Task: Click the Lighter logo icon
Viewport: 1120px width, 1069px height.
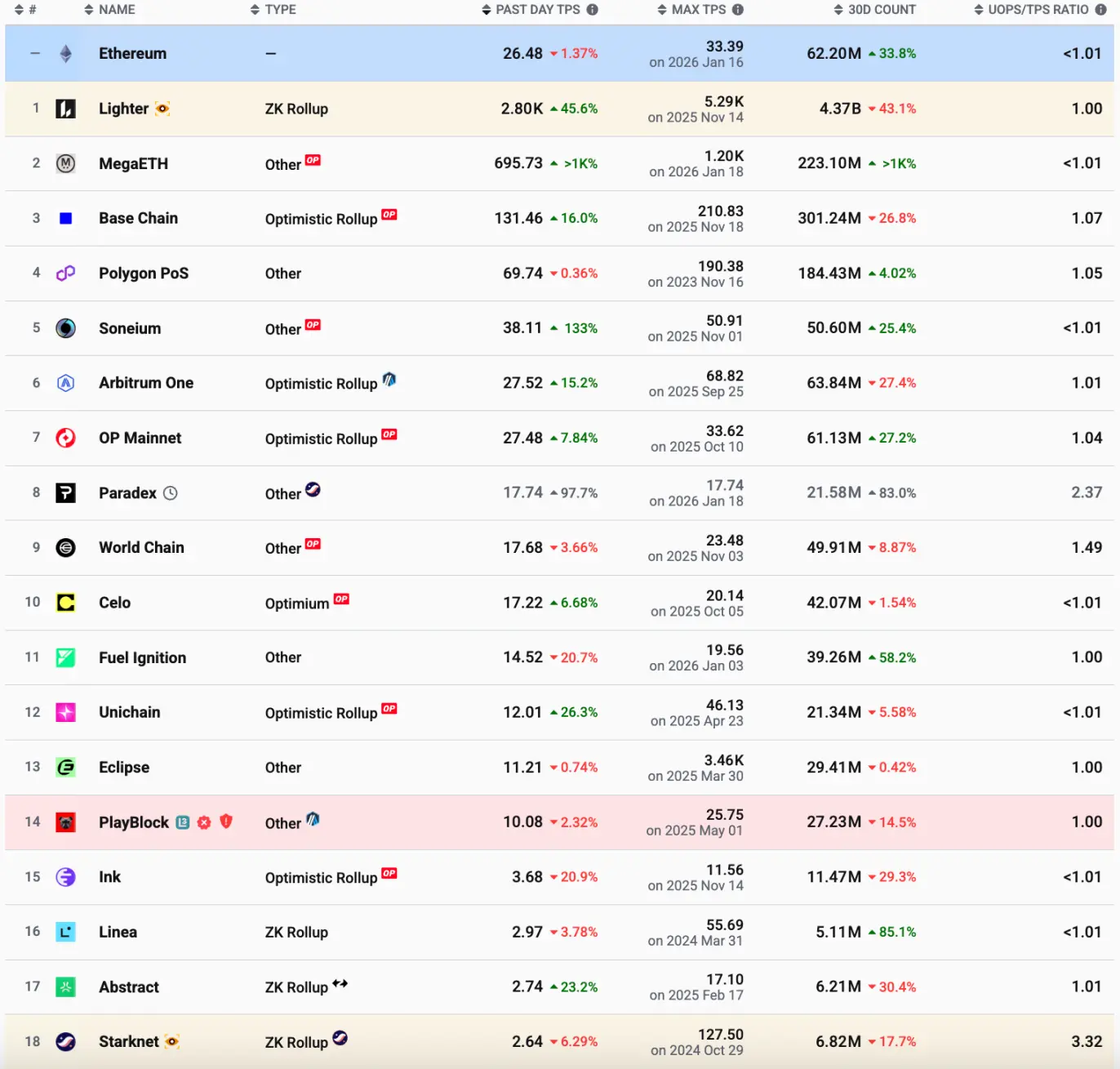Action: pyautogui.click(x=65, y=109)
